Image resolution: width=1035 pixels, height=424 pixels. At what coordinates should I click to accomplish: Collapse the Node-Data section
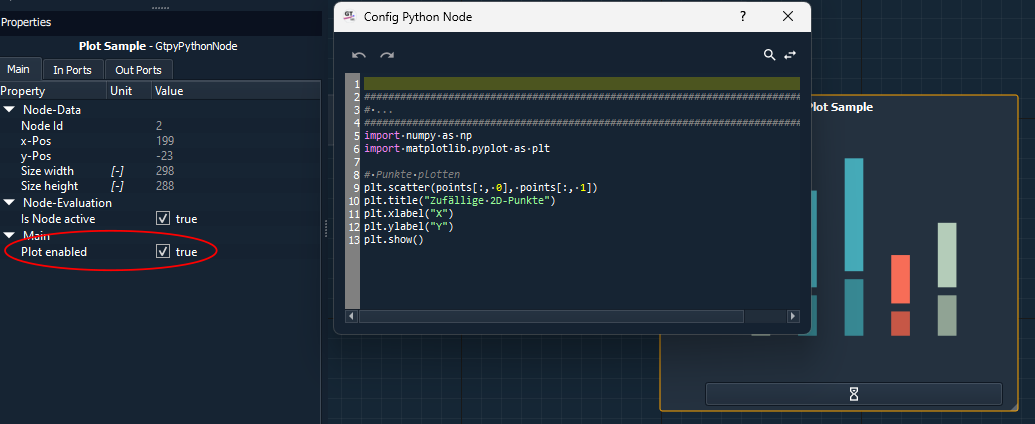coord(9,110)
